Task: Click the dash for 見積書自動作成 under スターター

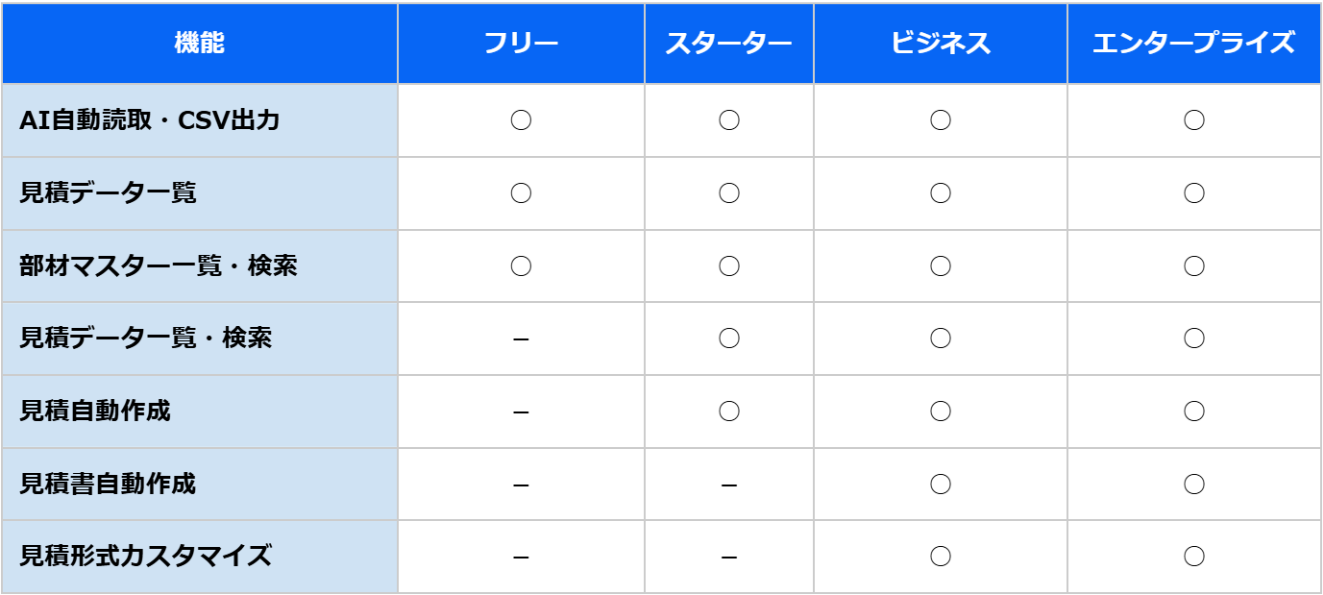Action: pos(729,485)
